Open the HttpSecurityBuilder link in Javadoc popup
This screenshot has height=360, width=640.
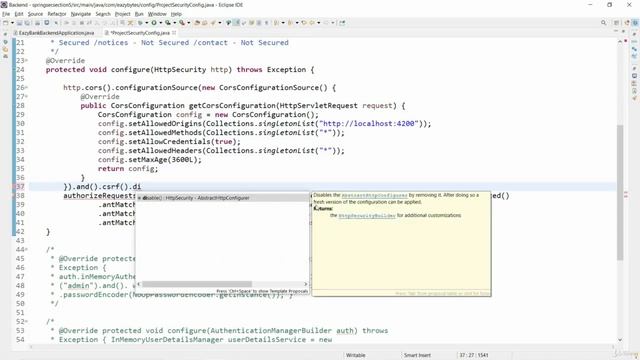tap(367, 216)
